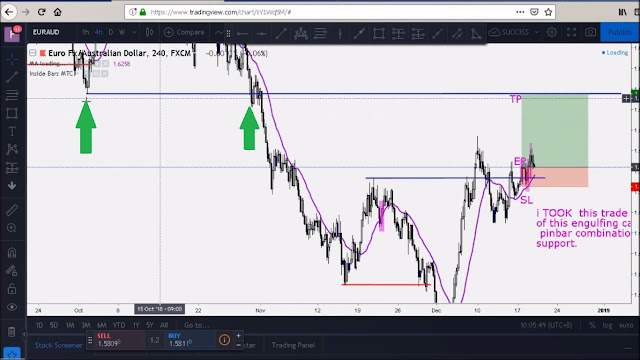Select the Trend Line drawing tool
Image resolution: width=640 pixels, height=360 pixels.
point(12,77)
